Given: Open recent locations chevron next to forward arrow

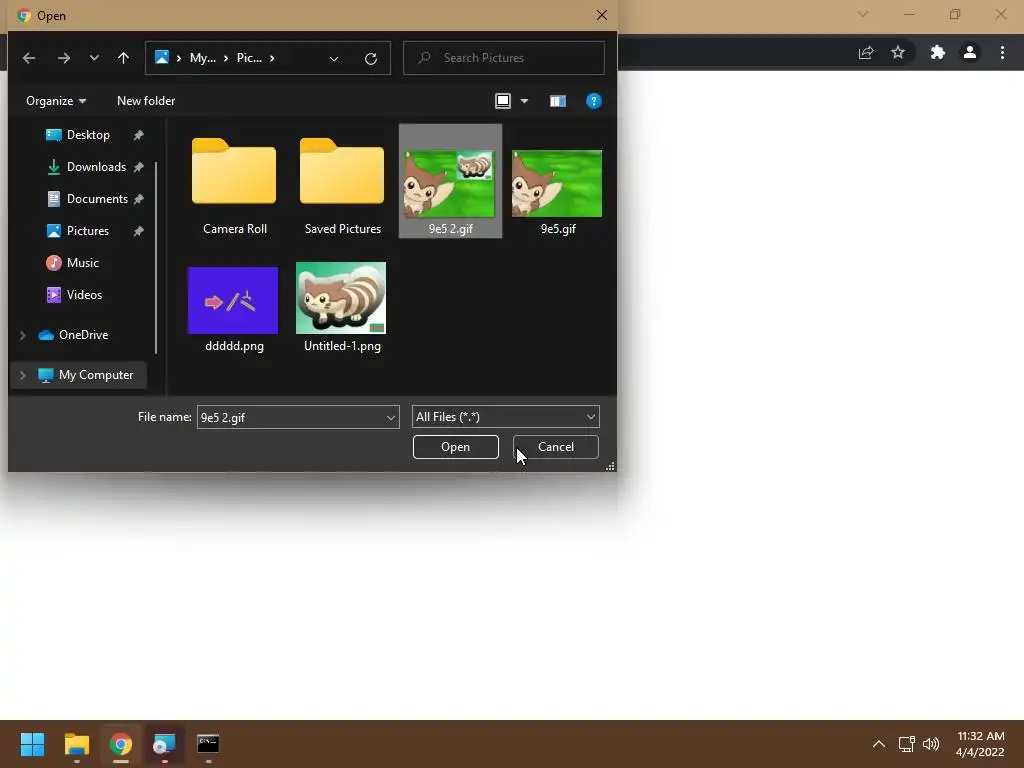Looking at the screenshot, I should 94,58.
